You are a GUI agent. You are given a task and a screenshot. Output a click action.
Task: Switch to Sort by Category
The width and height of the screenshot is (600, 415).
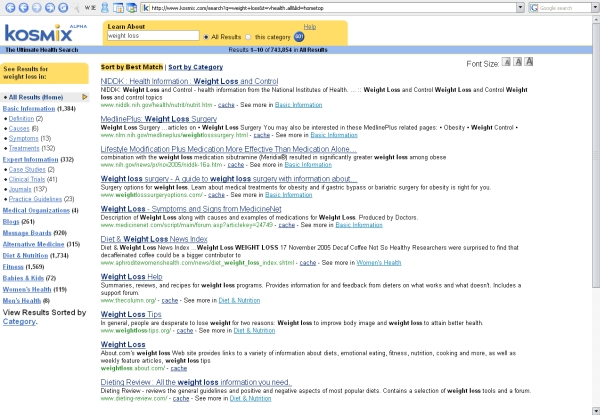pos(195,66)
